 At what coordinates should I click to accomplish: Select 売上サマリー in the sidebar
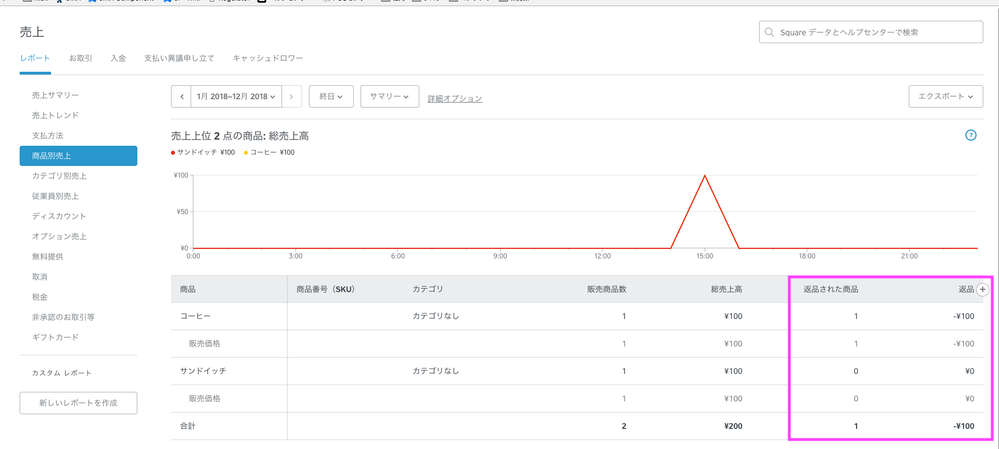click(56, 95)
